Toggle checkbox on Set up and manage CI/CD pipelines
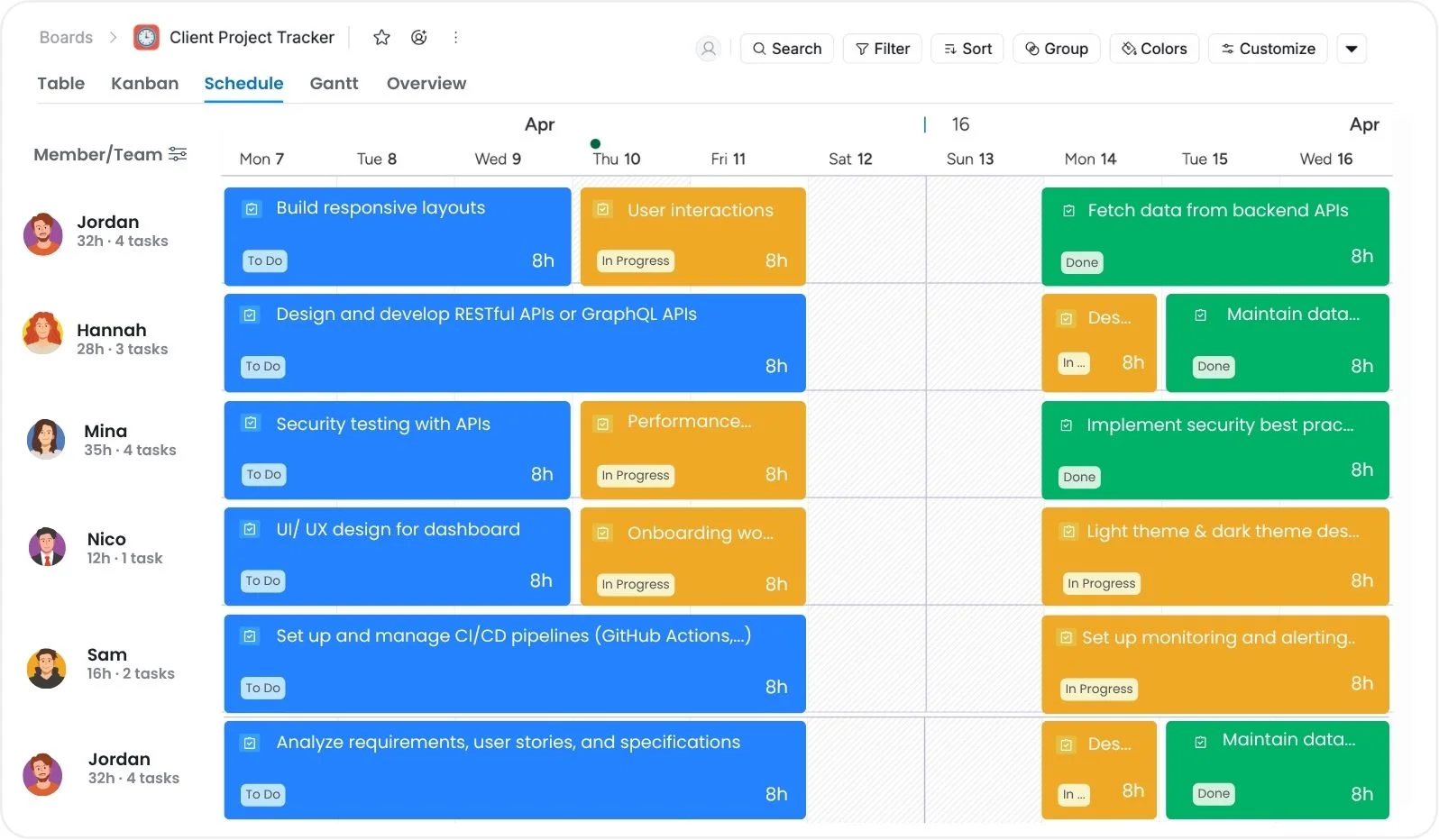1439x840 pixels. coord(251,636)
